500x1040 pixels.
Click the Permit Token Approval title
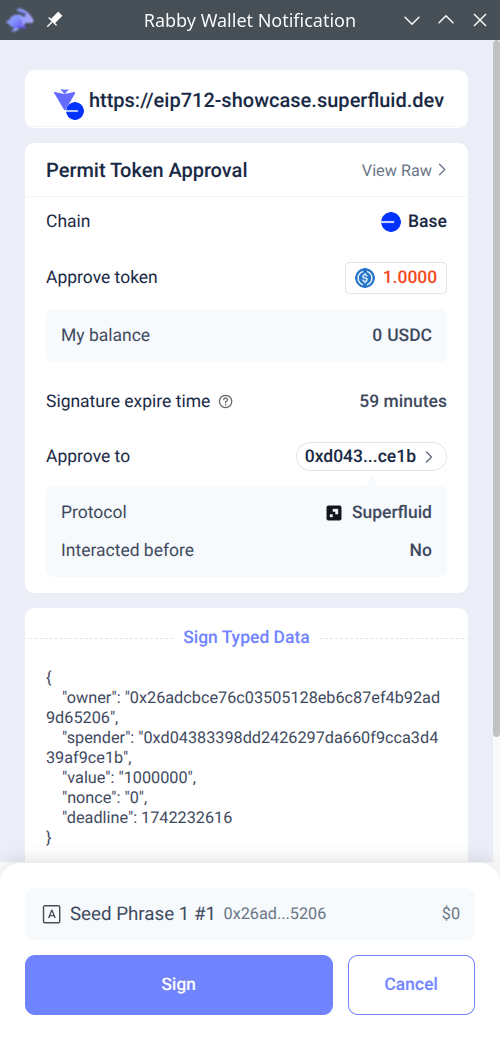coord(147,170)
